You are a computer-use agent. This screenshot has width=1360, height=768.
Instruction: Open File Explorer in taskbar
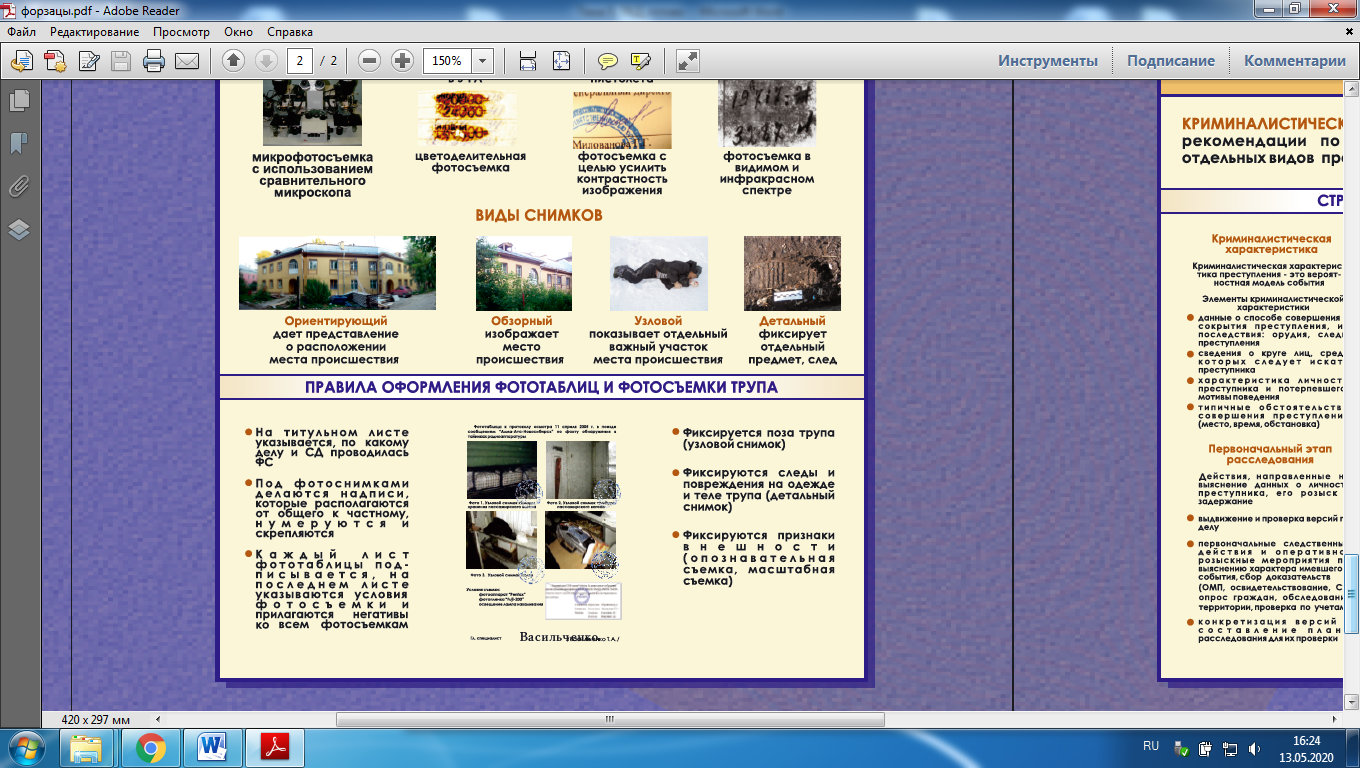tap(86, 747)
